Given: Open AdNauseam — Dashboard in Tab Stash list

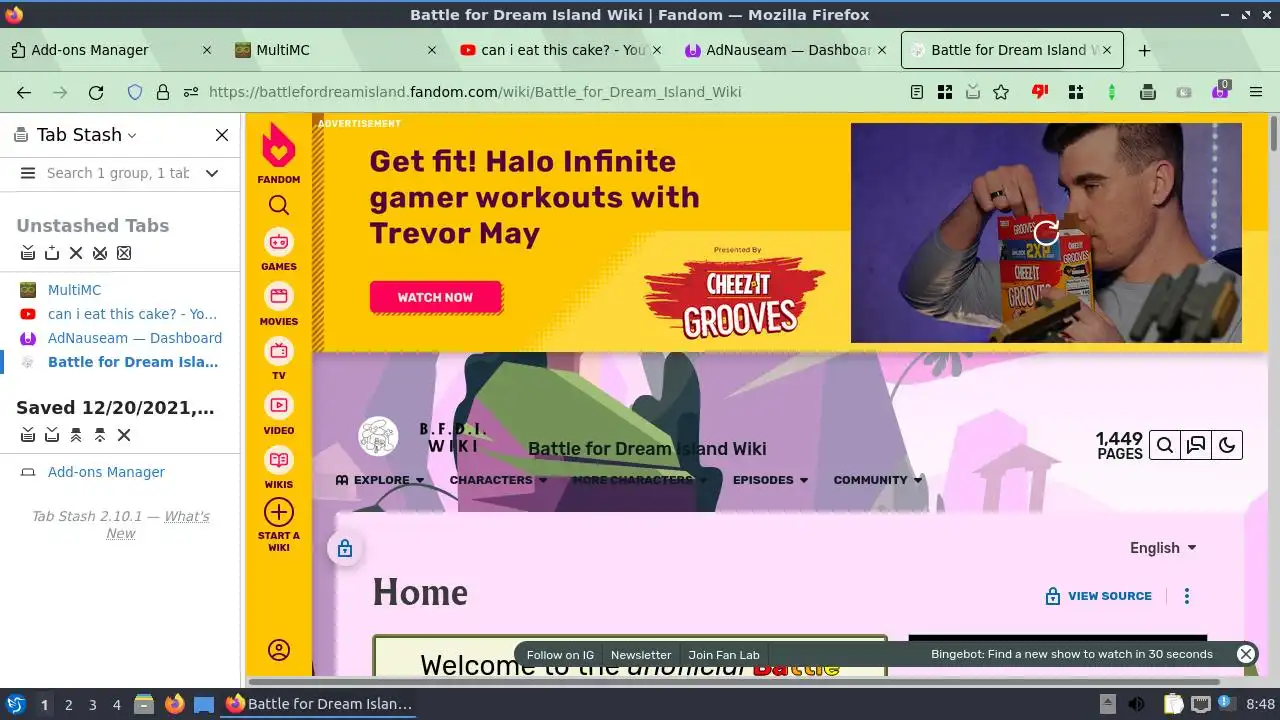Looking at the screenshot, I should (135, 338).
